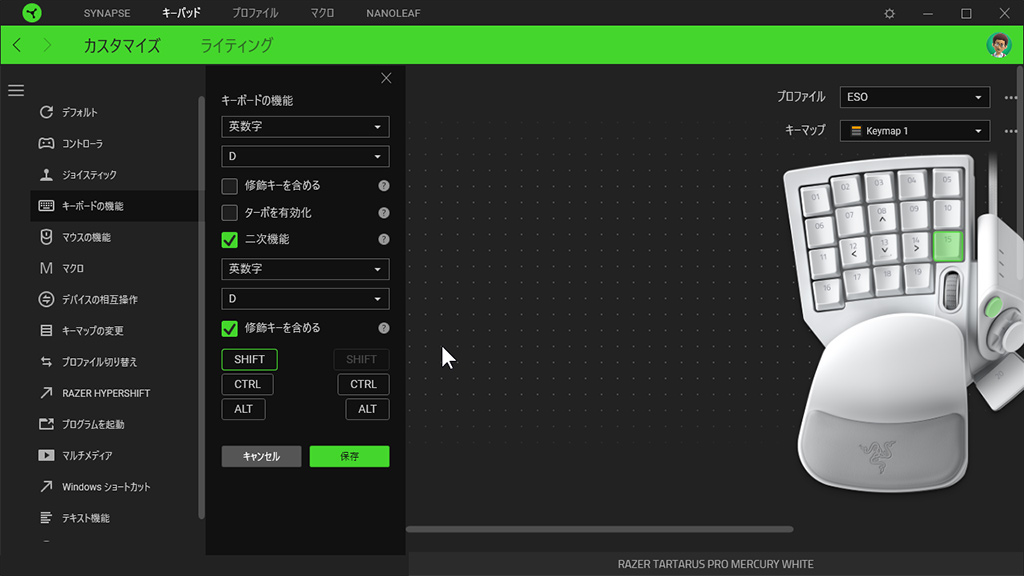The width and height of the screenshot is (1024, 576).
Task: Go forward with the right arrow
Action: pyautogui.click(x=47, y=45)
